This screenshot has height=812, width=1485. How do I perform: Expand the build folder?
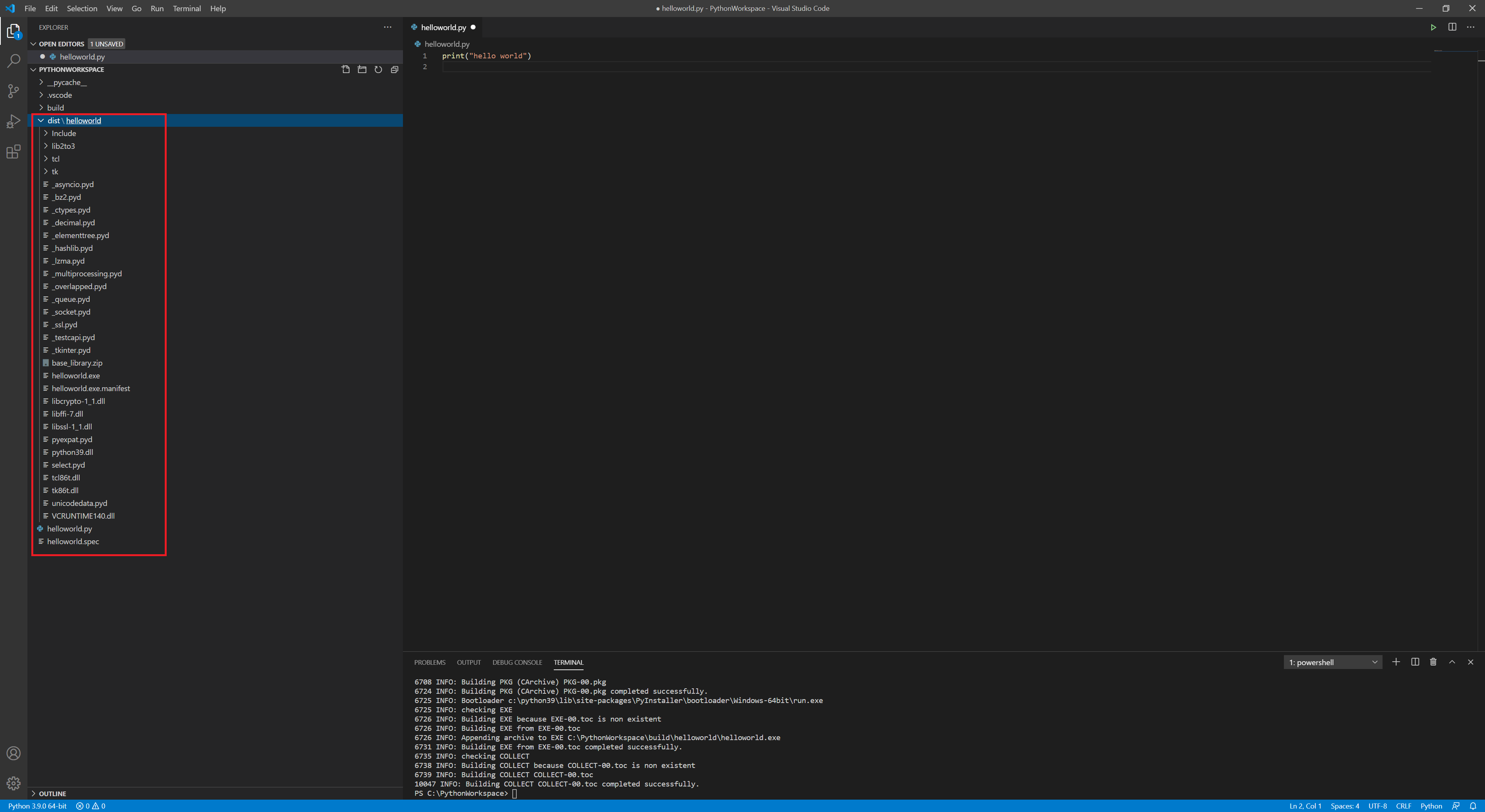click(x=55, y=108)
